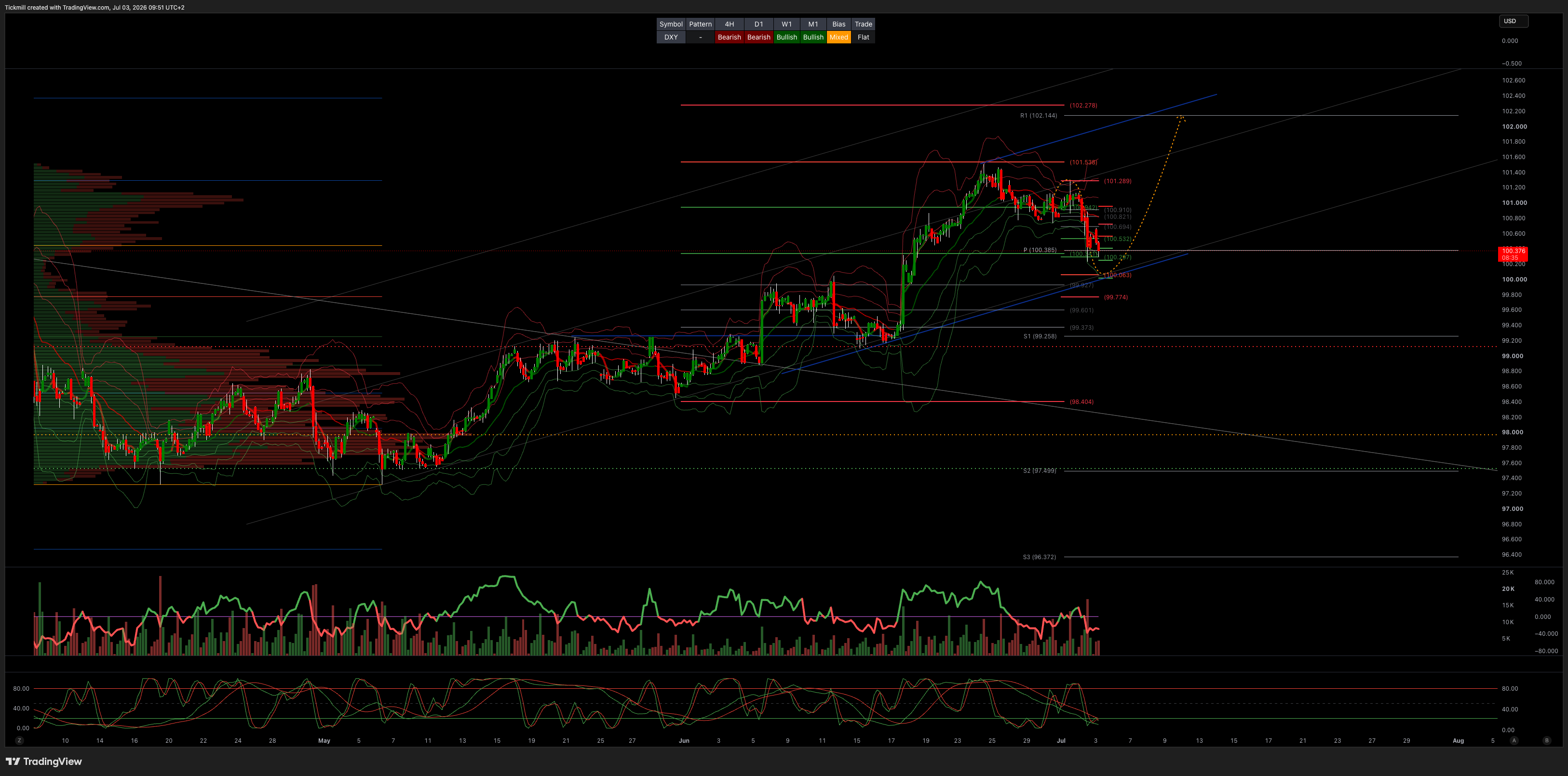Image resolution: width=1568 pixels, height=776 pixels.
Task: Select the R1 (102.144) pivot label
Action: pyautogui.click(x=1039, y=116)
